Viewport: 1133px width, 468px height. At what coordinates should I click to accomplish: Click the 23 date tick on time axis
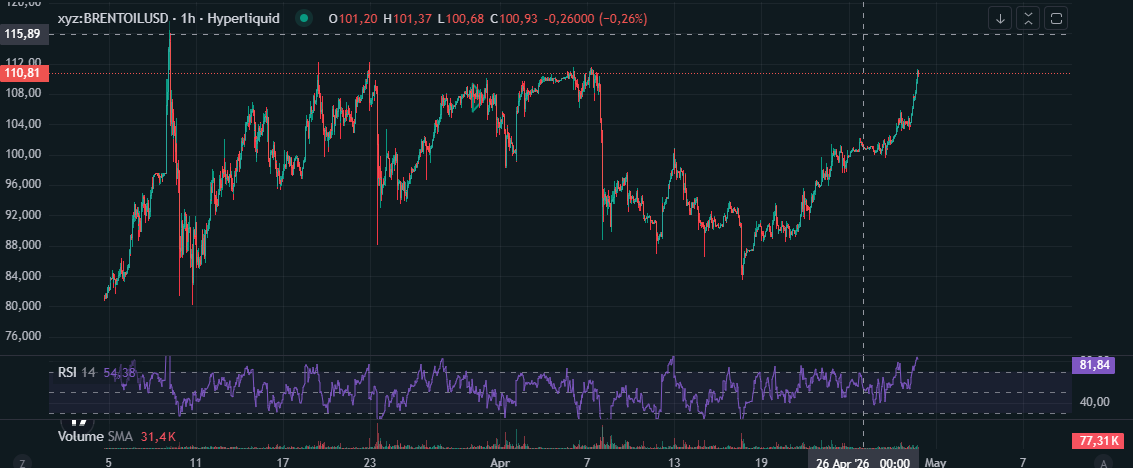pos(370,462)
